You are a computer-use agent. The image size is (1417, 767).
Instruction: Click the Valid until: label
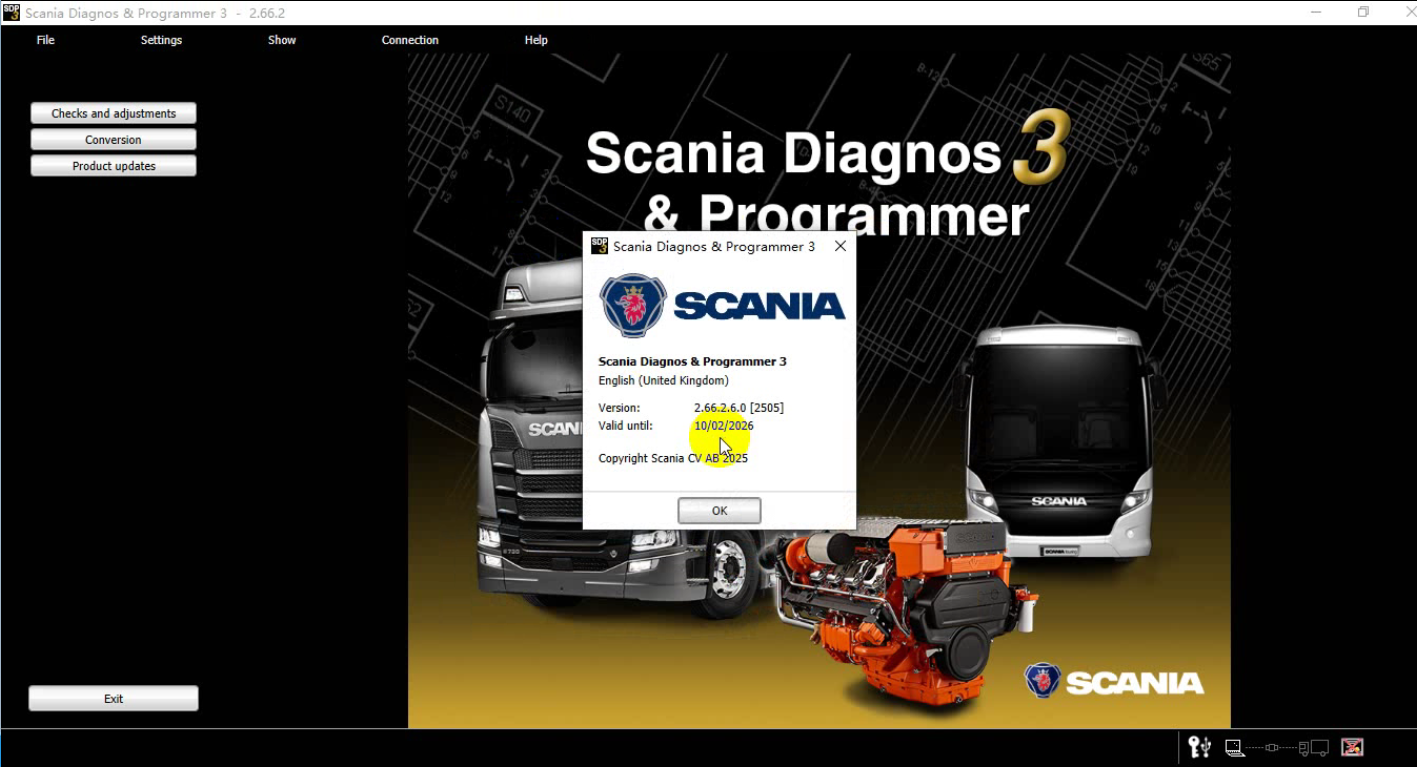[x=625, y=426]
